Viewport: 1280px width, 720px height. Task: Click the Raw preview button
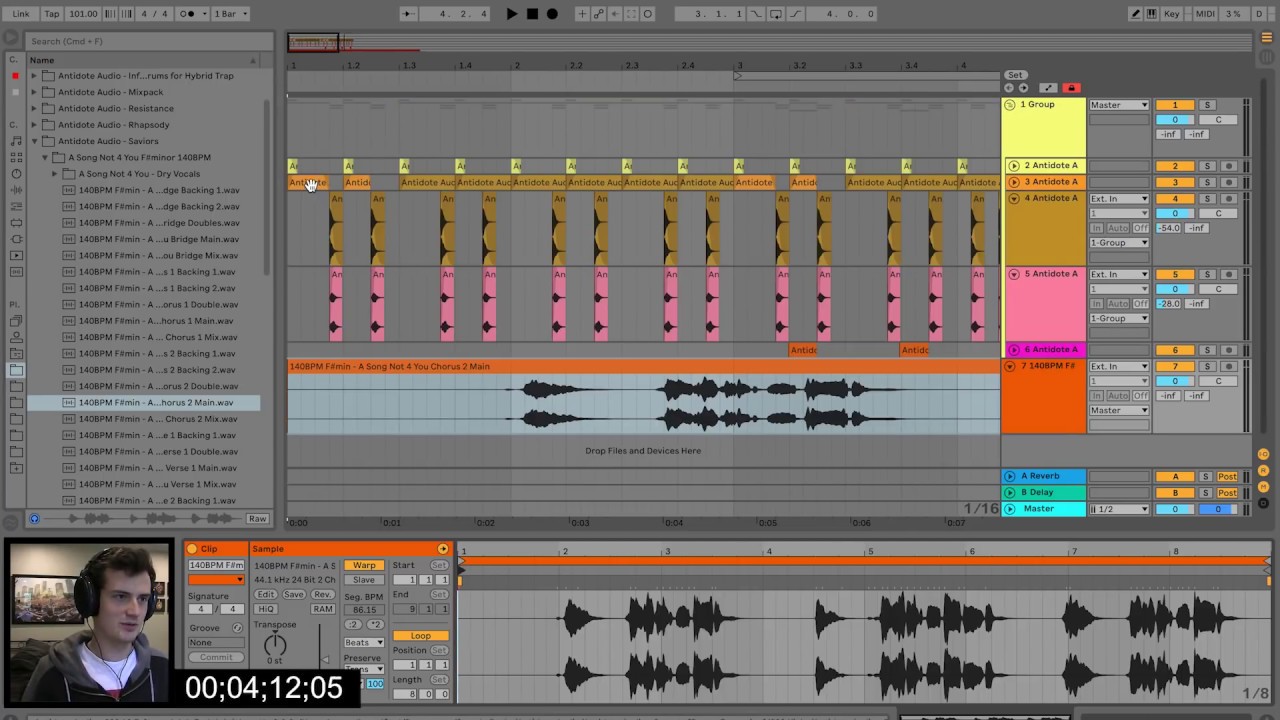257,519
